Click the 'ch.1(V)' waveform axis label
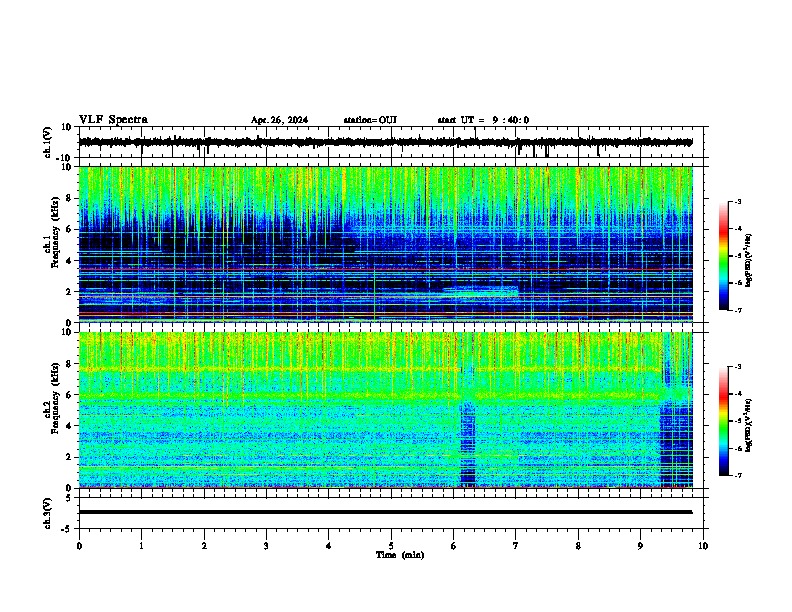Viewport: 792px width, 612px height. (x=48, y=142)
